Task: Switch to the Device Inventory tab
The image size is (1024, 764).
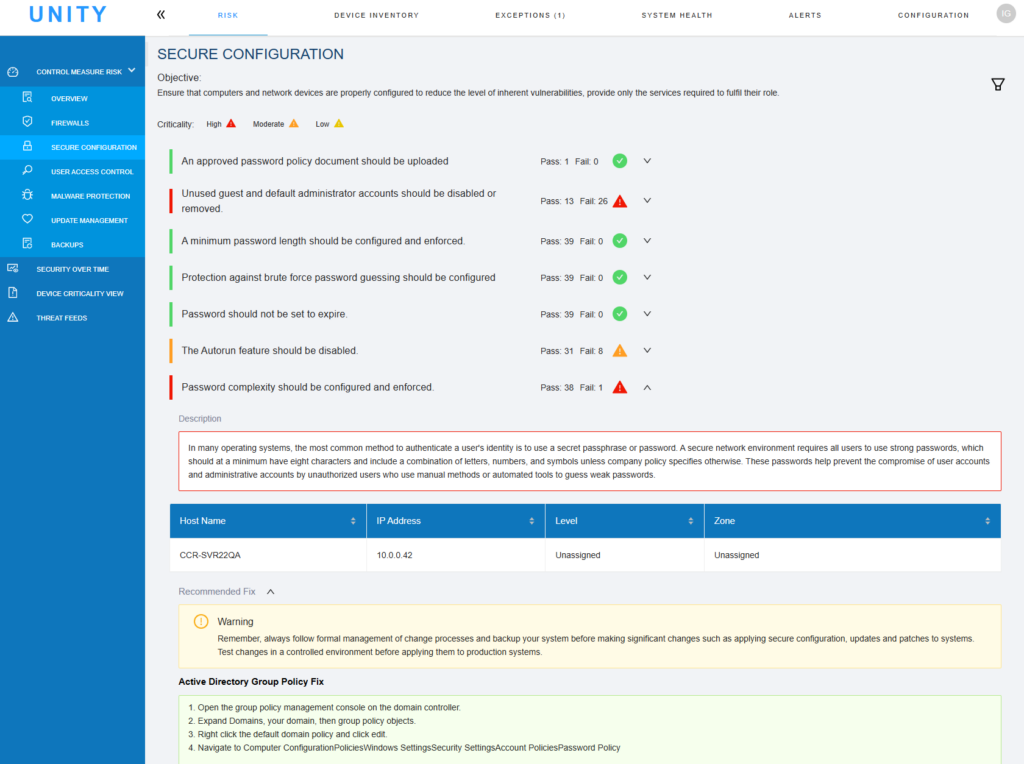Action: (376, 15)
